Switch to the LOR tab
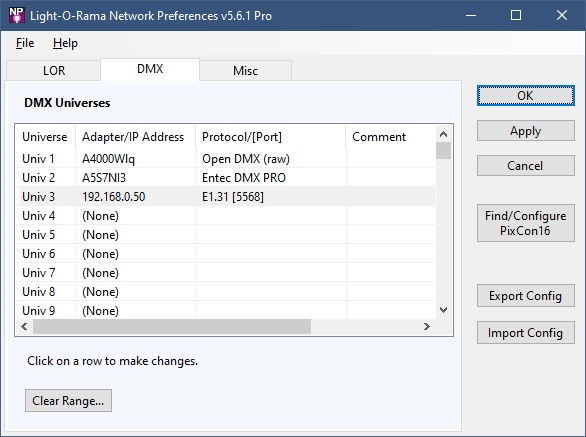The width and height of the screenshot is (586, 437). click(54, 70)
